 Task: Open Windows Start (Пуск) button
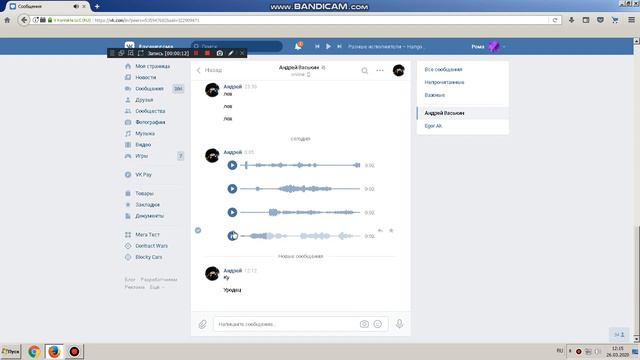(x=11, y=351)
